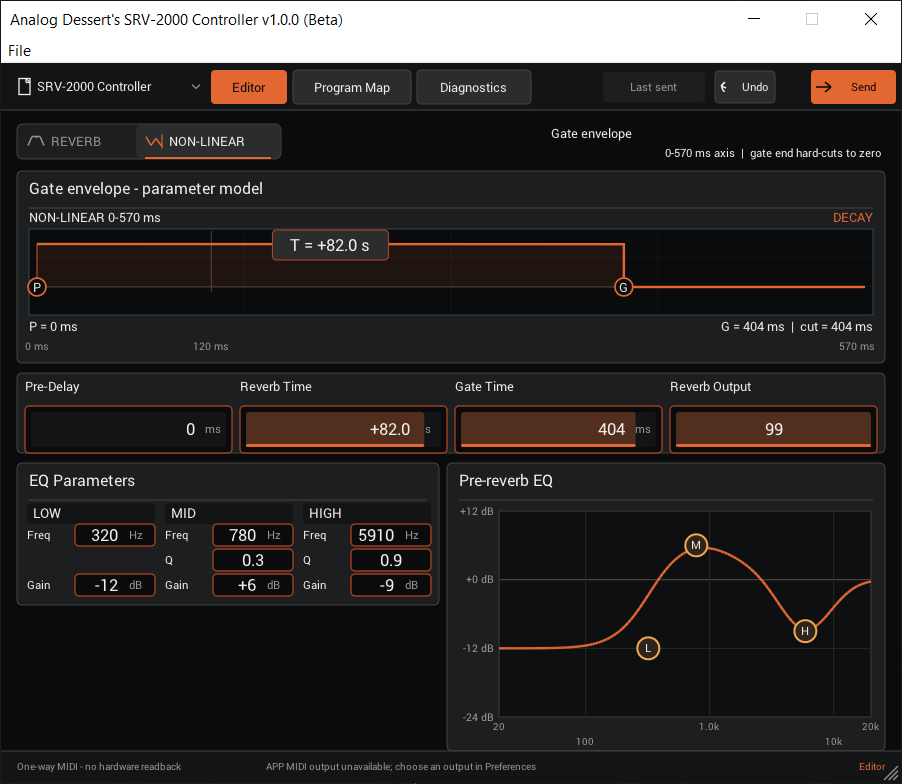
Task: Click the APP MIDI output unavailable status message
Action: pyautogui.click(x=401, y=766)
